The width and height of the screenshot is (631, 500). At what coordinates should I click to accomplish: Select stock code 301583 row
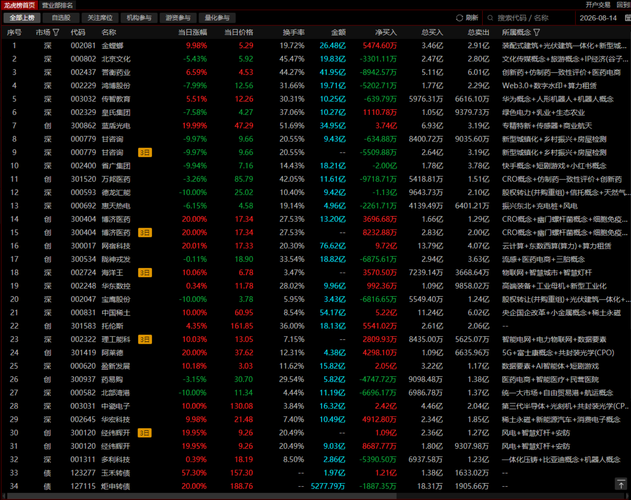tap(316, 326)
